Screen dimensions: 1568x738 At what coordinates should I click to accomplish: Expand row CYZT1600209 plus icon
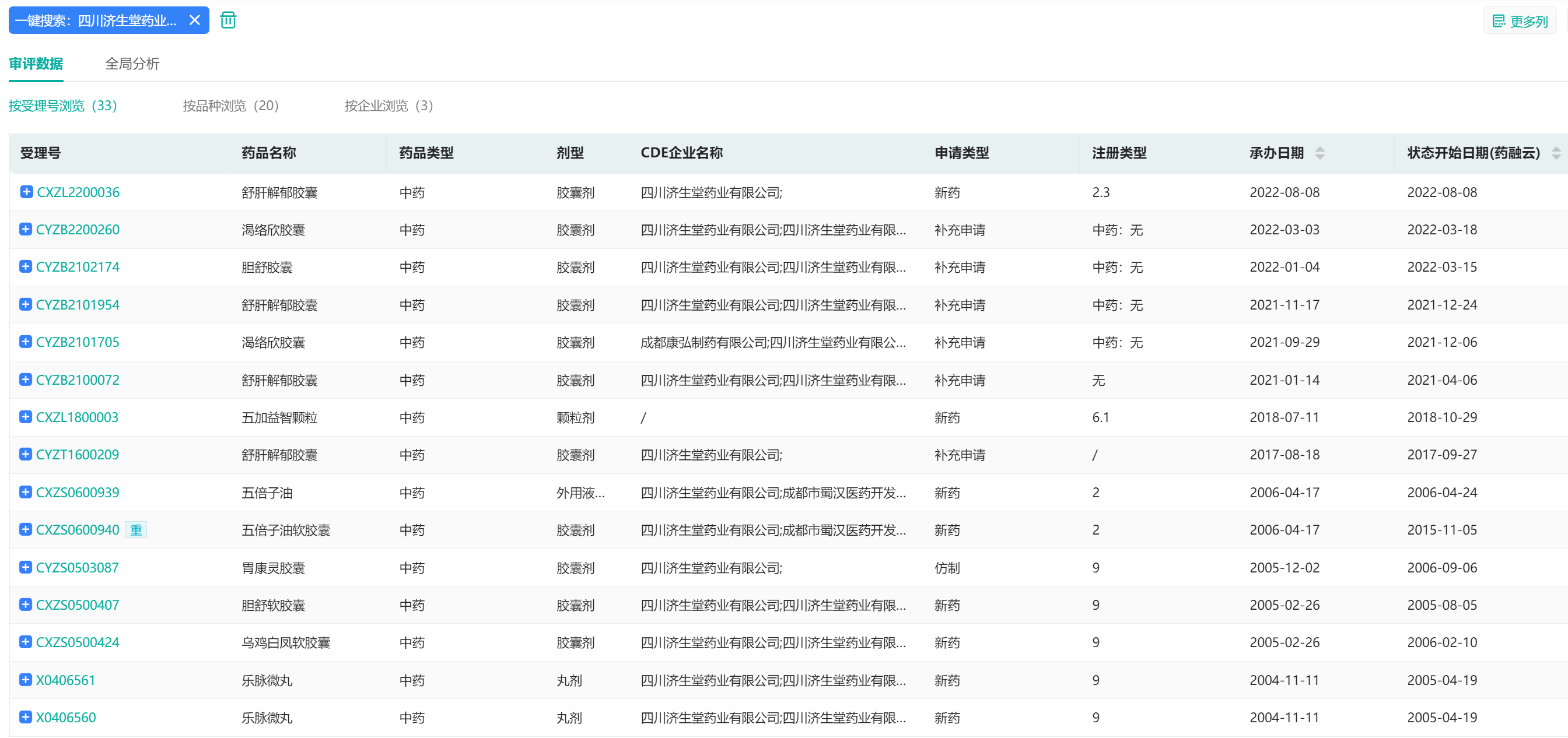26,455
